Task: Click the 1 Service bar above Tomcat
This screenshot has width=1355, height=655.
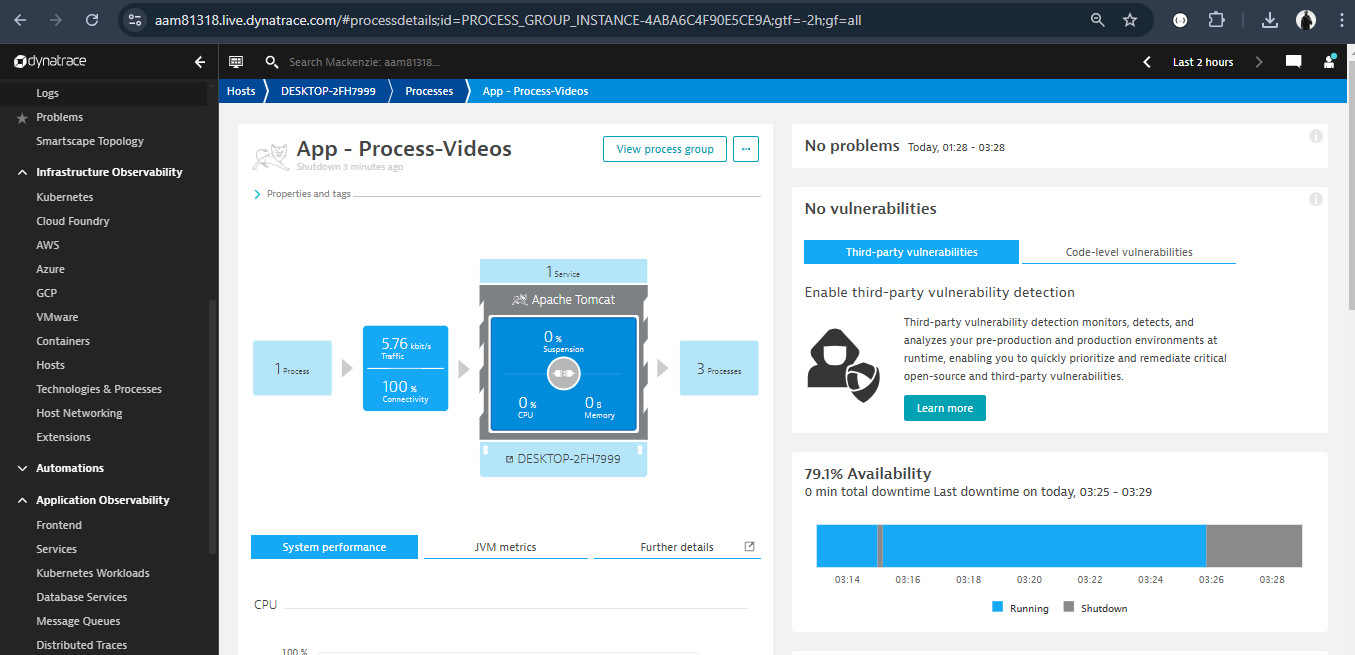Action: click(563, 271)
